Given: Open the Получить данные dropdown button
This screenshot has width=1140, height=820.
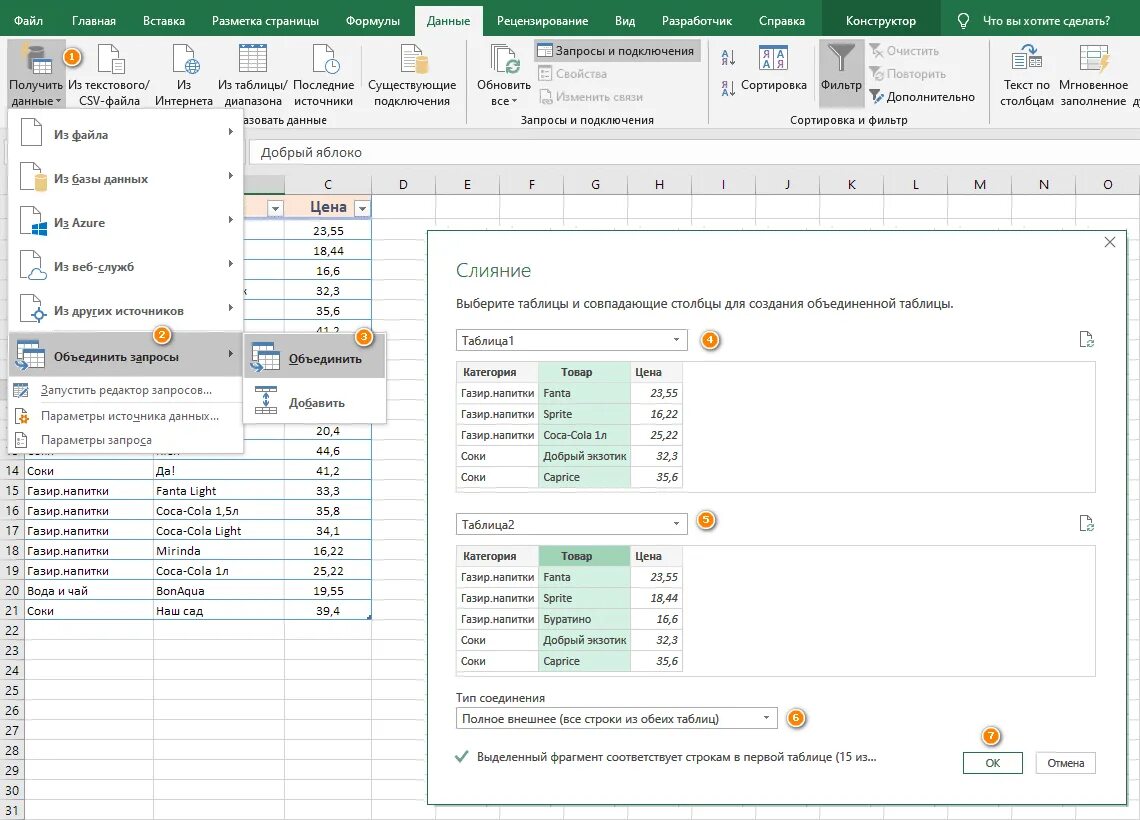Looking at the screenshot, I should [x=36, y=74].
